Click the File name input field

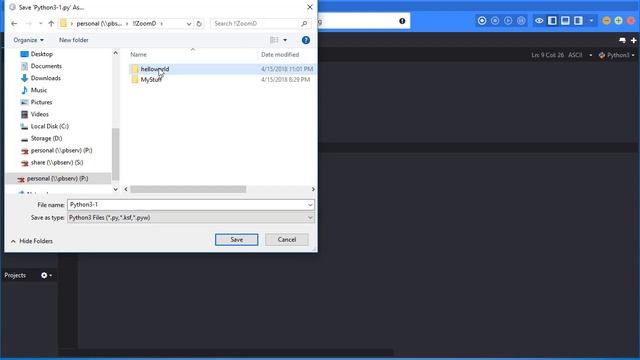point(191,204)
